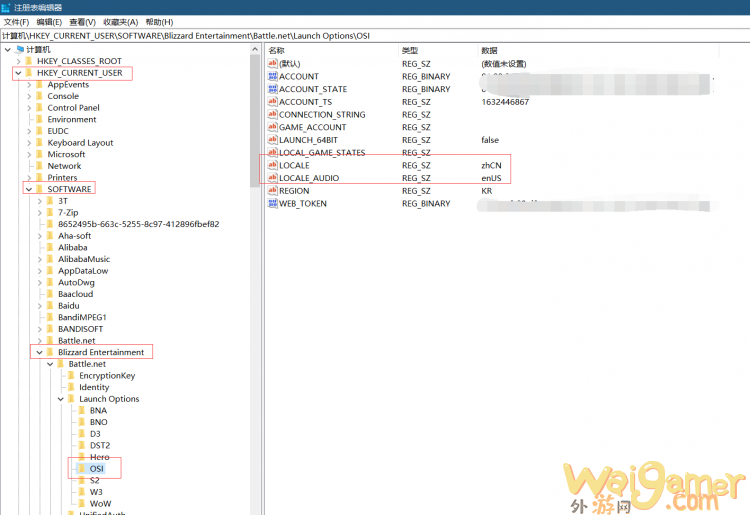Expand the Control Panel arrow

click(x=29, y=108)
